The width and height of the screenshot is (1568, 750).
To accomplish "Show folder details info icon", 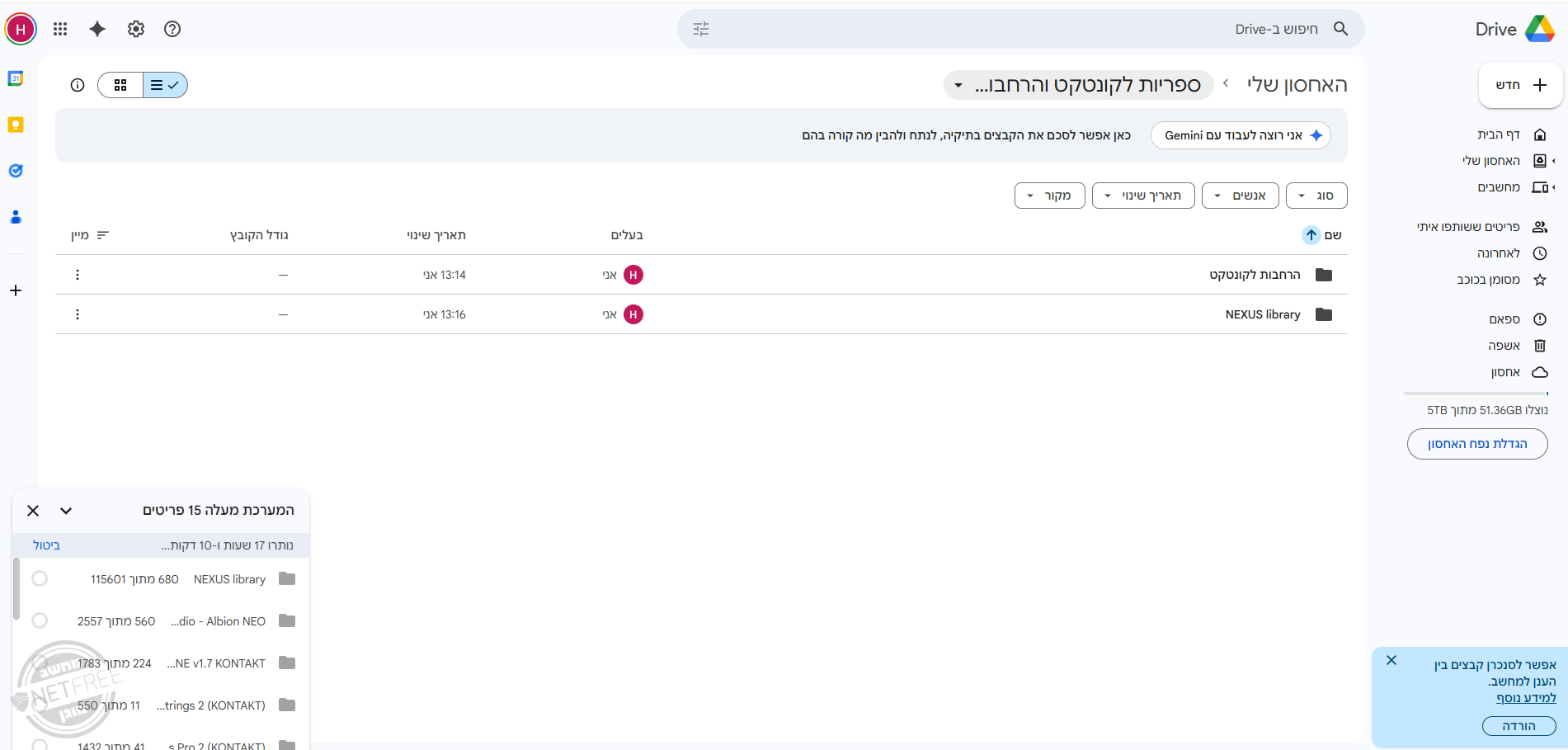I will (78, 85).
